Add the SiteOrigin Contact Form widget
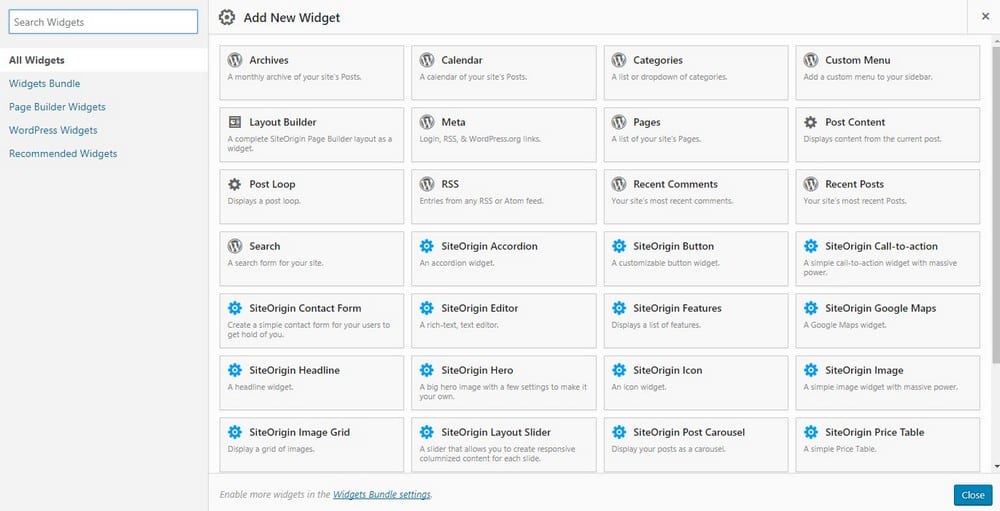This screenshot has height=511, width=1000. click(x=311, y=320)
